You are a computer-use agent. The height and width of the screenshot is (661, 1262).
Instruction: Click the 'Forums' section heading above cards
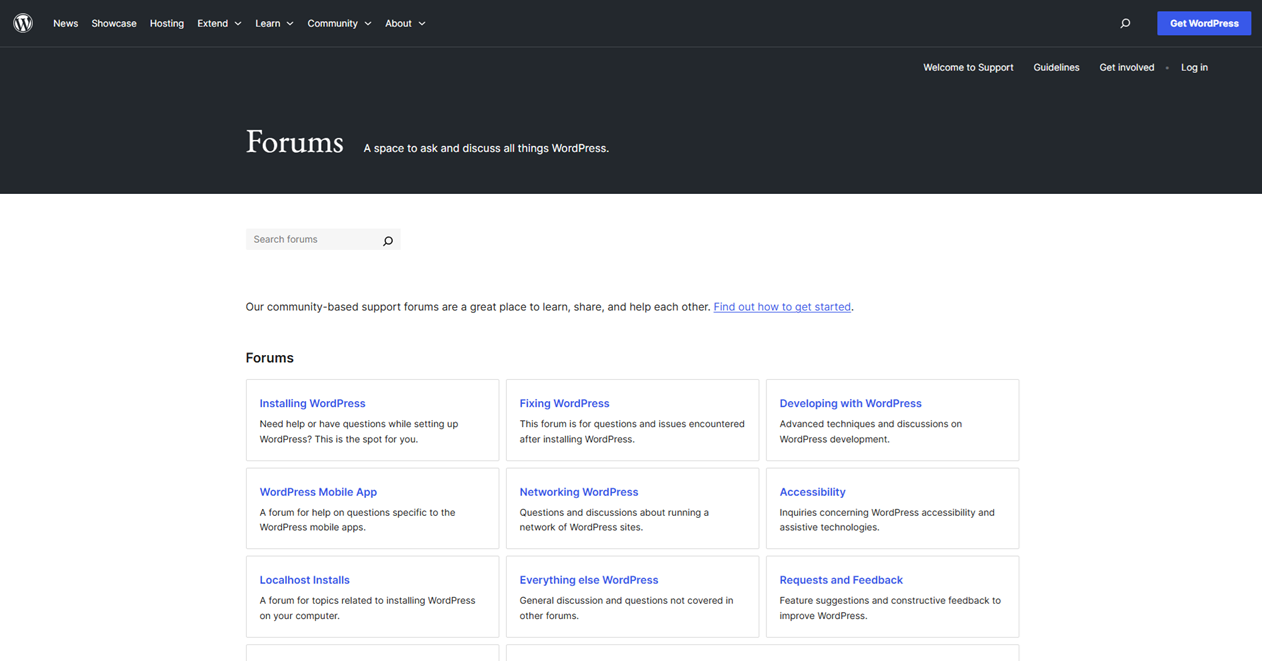point(269,358)
